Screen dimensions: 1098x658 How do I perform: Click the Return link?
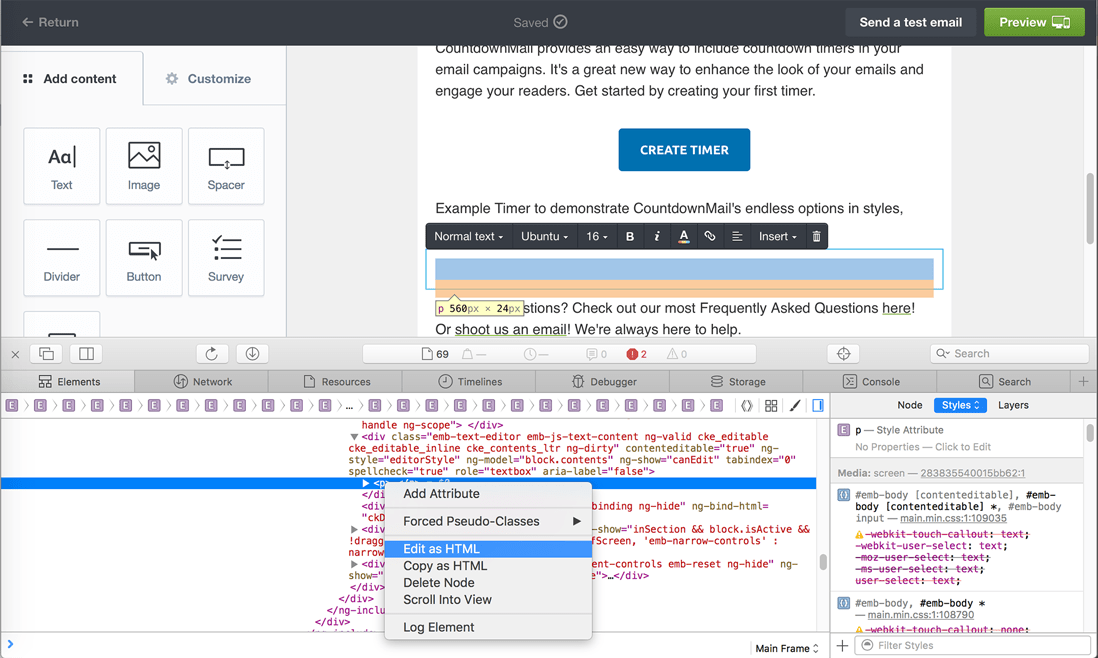click(50, 22)
